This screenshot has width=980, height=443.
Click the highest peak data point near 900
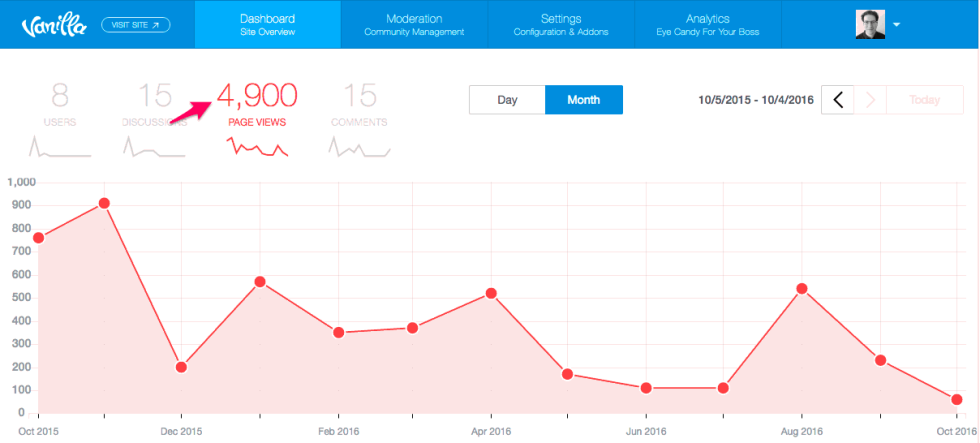[x=104, y=203]
